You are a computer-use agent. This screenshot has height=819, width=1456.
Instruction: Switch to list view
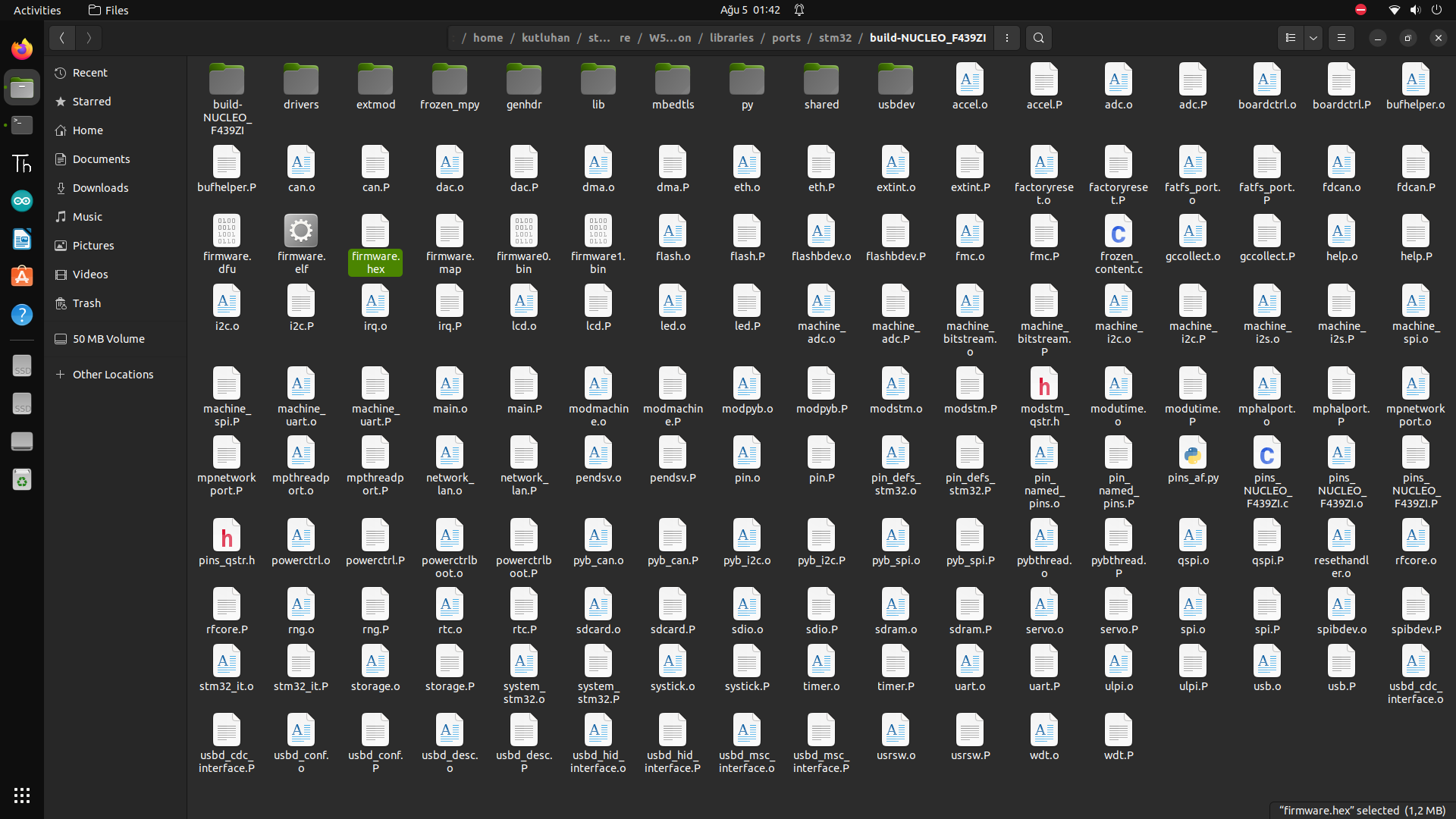(1290, 38)
